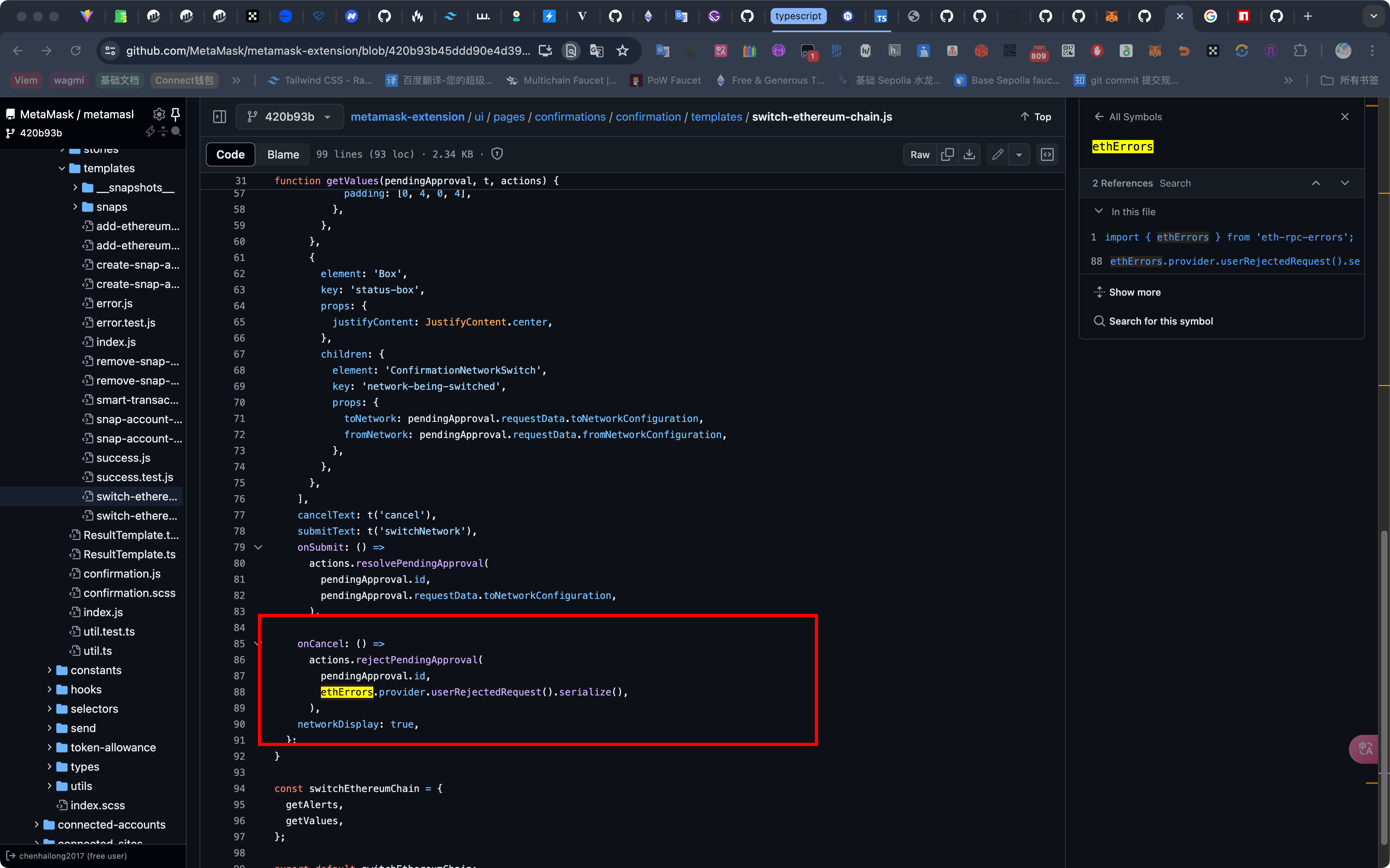The width and height of the screenshot is (1390, 868).
Task: Open wagmi bookmark
Action: click(68, 80)
